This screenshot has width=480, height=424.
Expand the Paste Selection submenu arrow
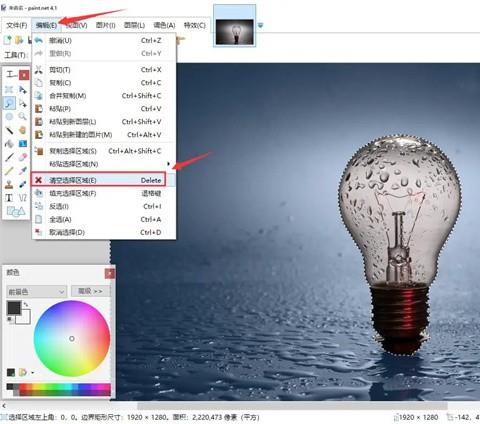click(x=169, y=164)
